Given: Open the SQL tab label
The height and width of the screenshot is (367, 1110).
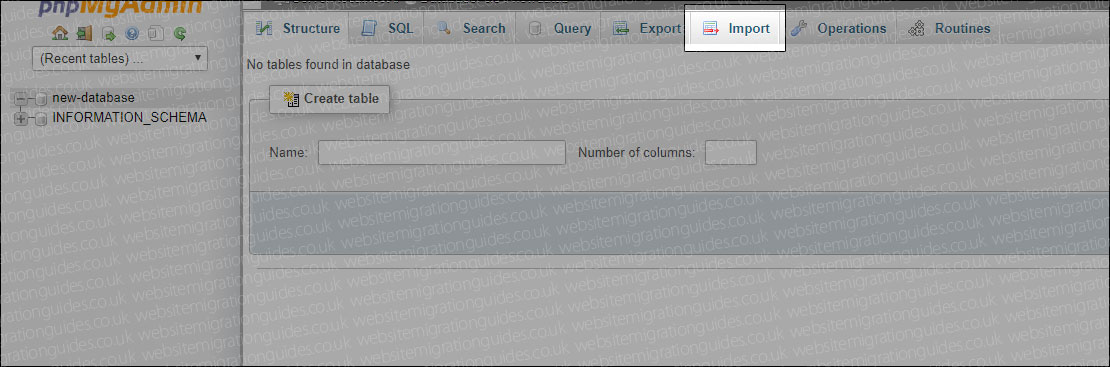Looking at the screenshot, I should (400, 29).
